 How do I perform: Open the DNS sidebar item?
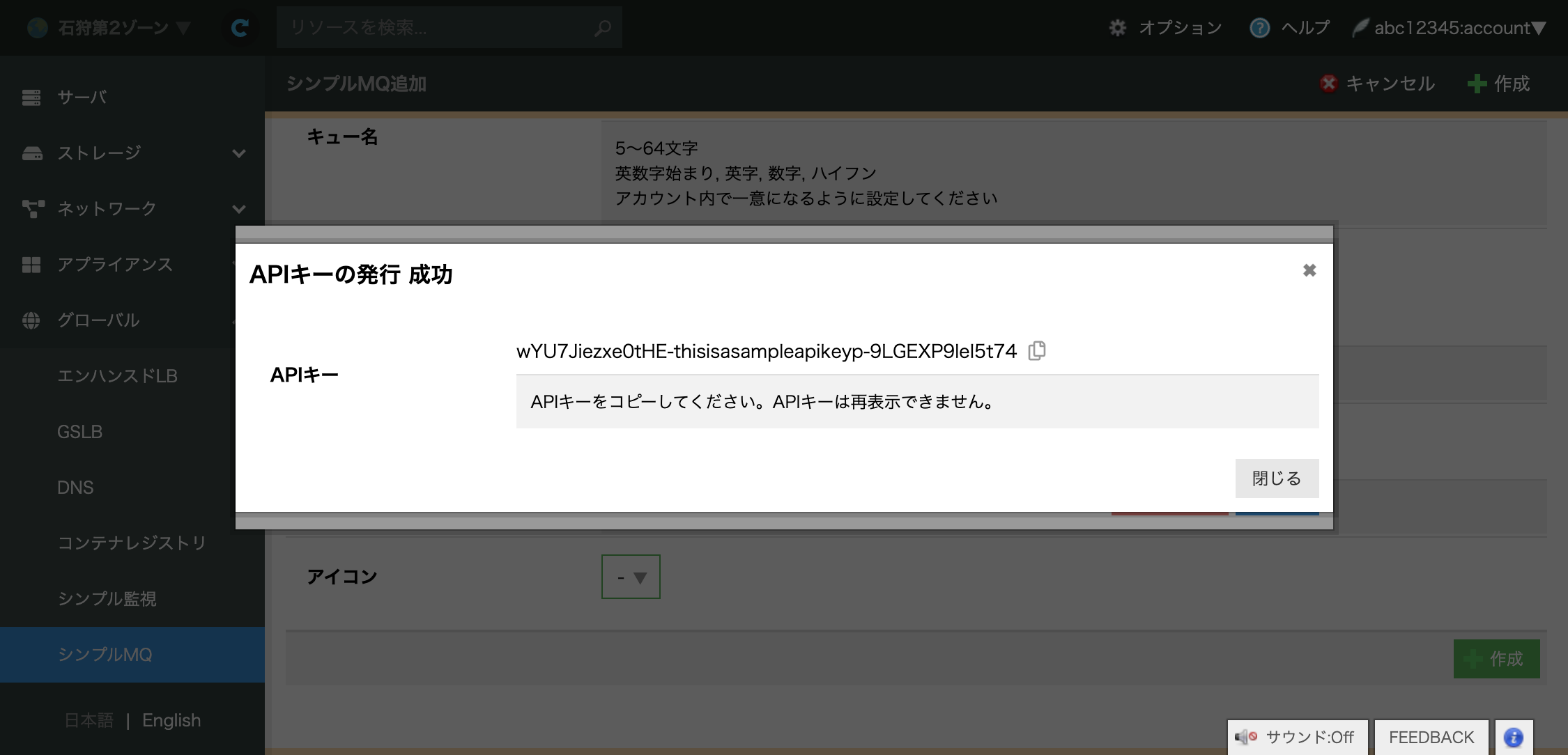(x=75, y=488)
